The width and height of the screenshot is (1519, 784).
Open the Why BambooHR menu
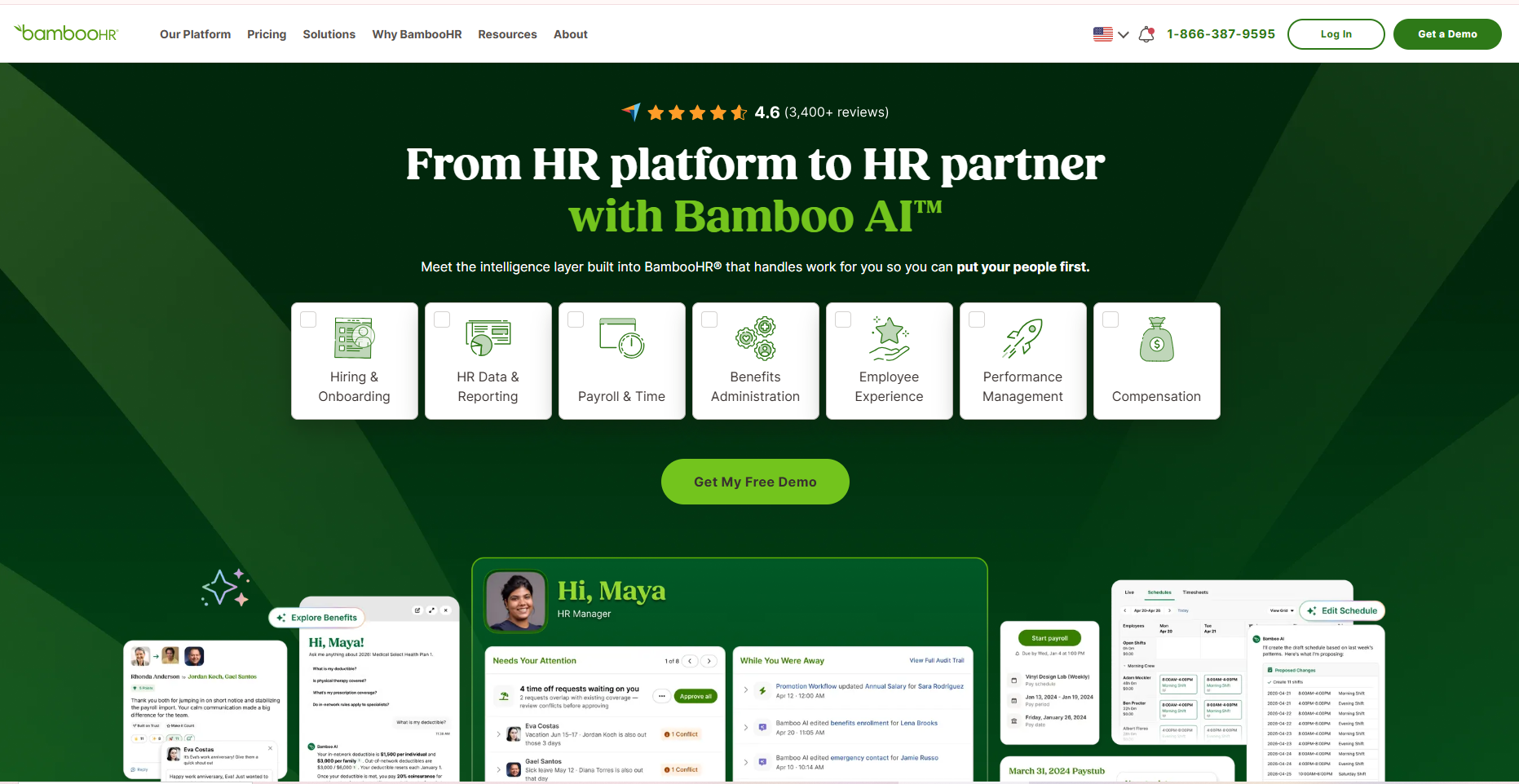tap(417, 34)
